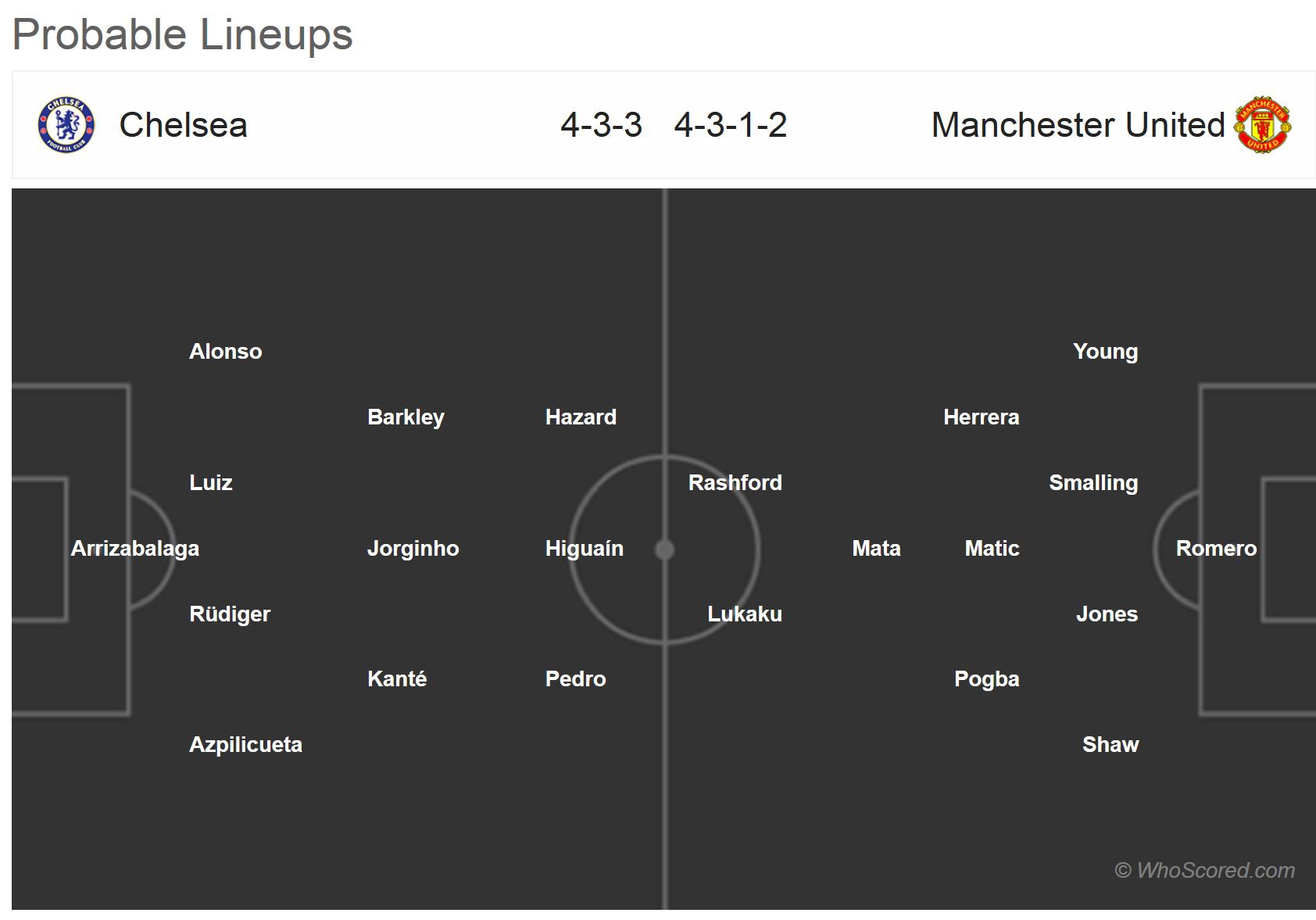The height and width of the screenshot is (920, 1316).
Task: Click Lukaku's name on the pitch
Action: click(744, 614)
